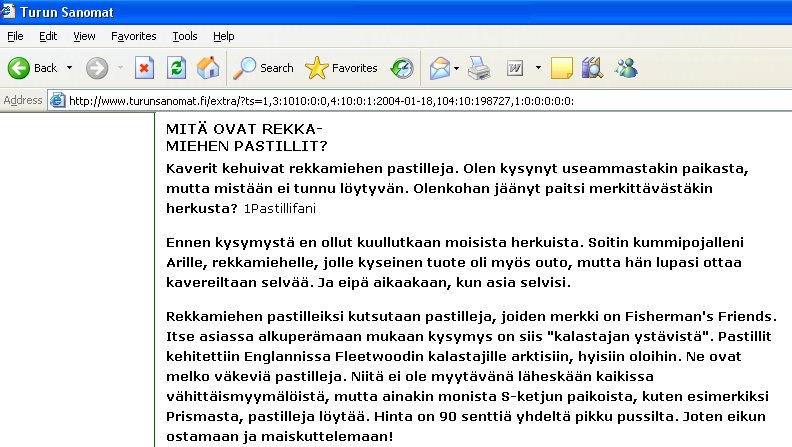Click the Forward arrow button

(96, 68)
